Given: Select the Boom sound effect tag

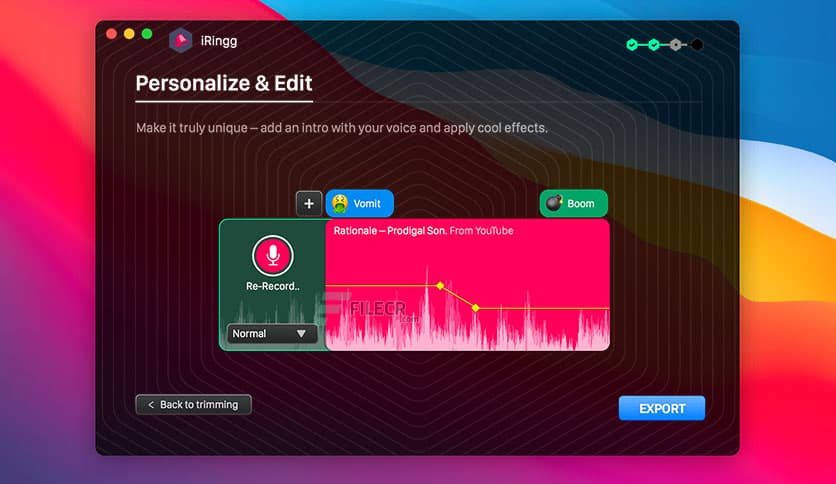Looking at the screenshot, I should pos(574,203).
